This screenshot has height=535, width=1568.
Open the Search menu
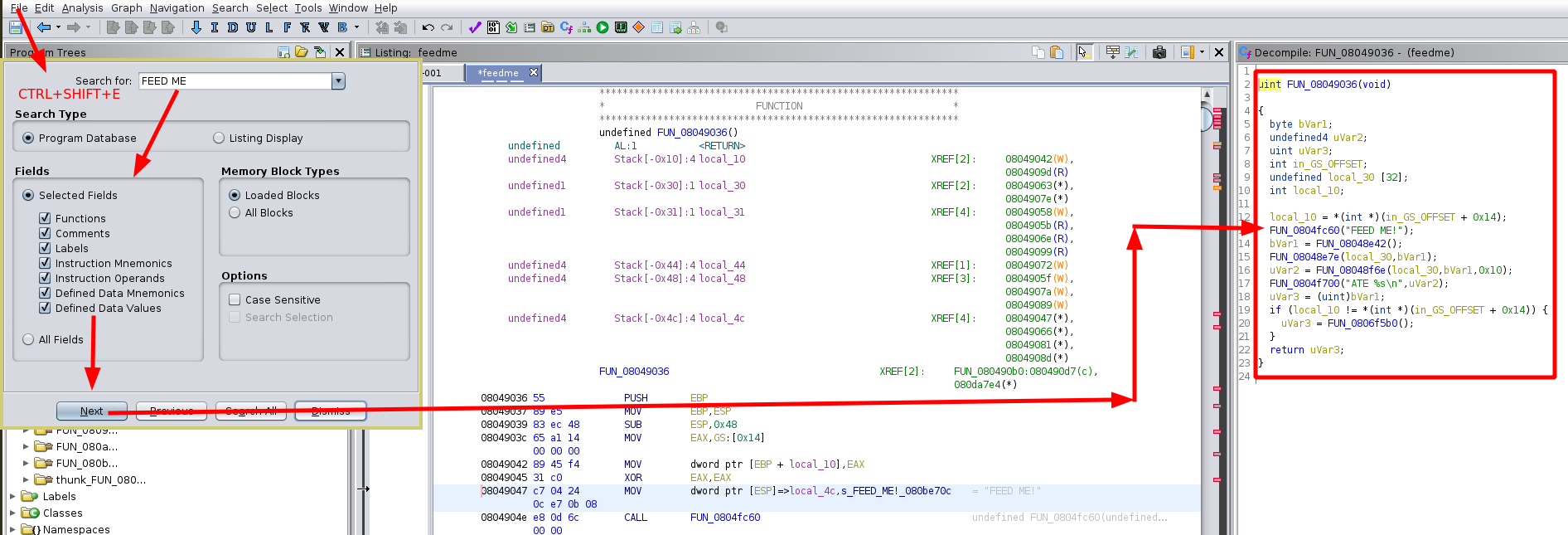pyautogui.click(x=230, y=7)
